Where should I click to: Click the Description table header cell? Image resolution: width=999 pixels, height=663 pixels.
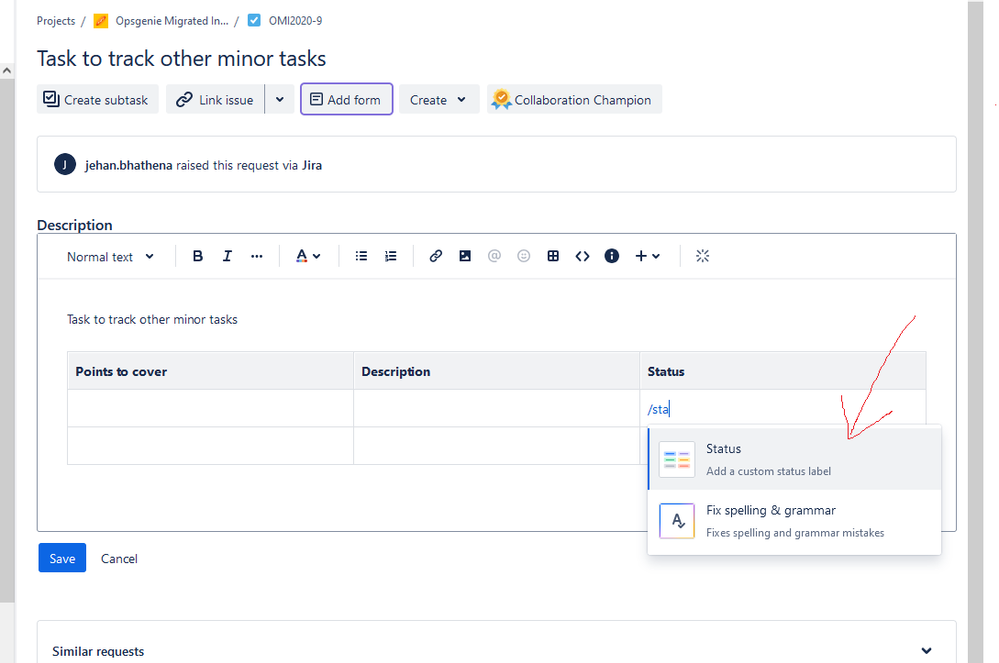496,371
